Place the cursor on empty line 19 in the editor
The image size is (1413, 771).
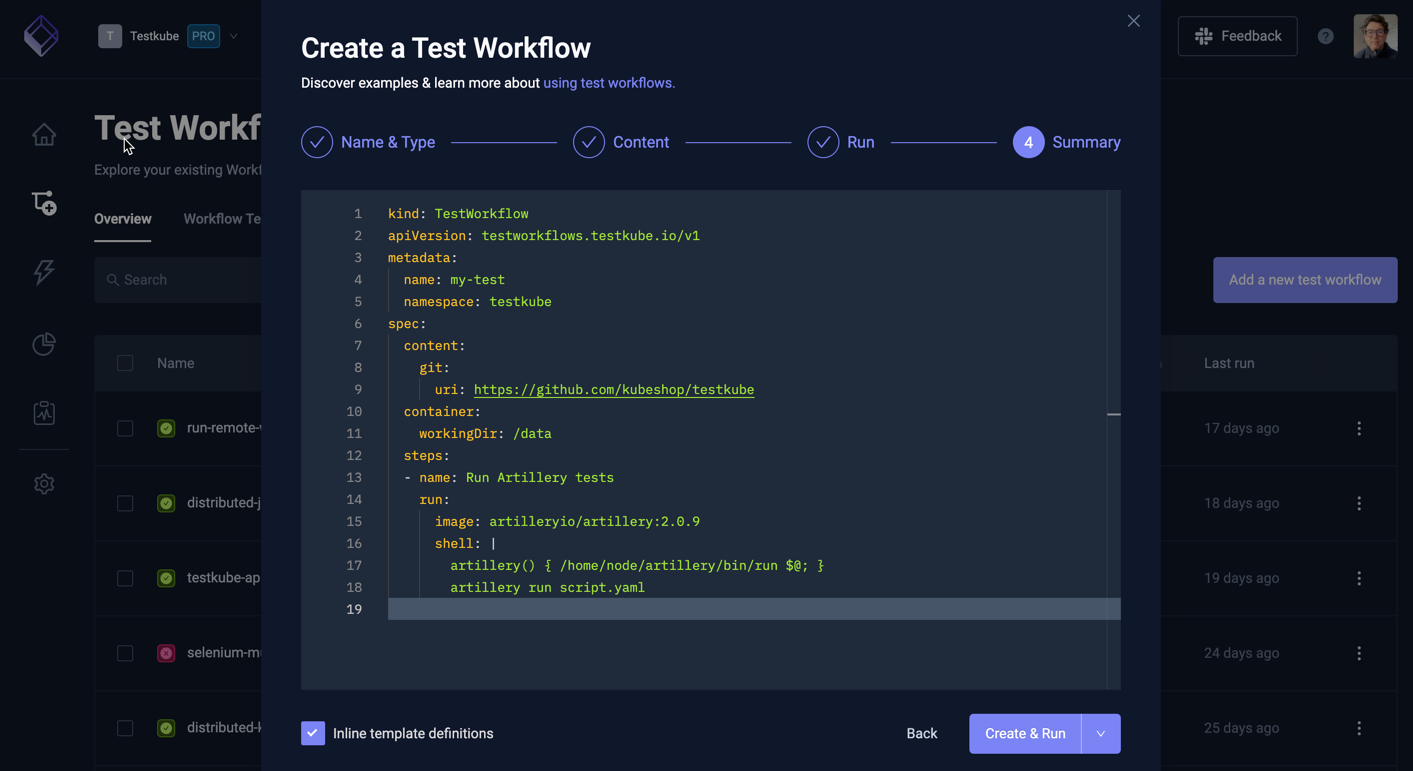coord(754,609)
